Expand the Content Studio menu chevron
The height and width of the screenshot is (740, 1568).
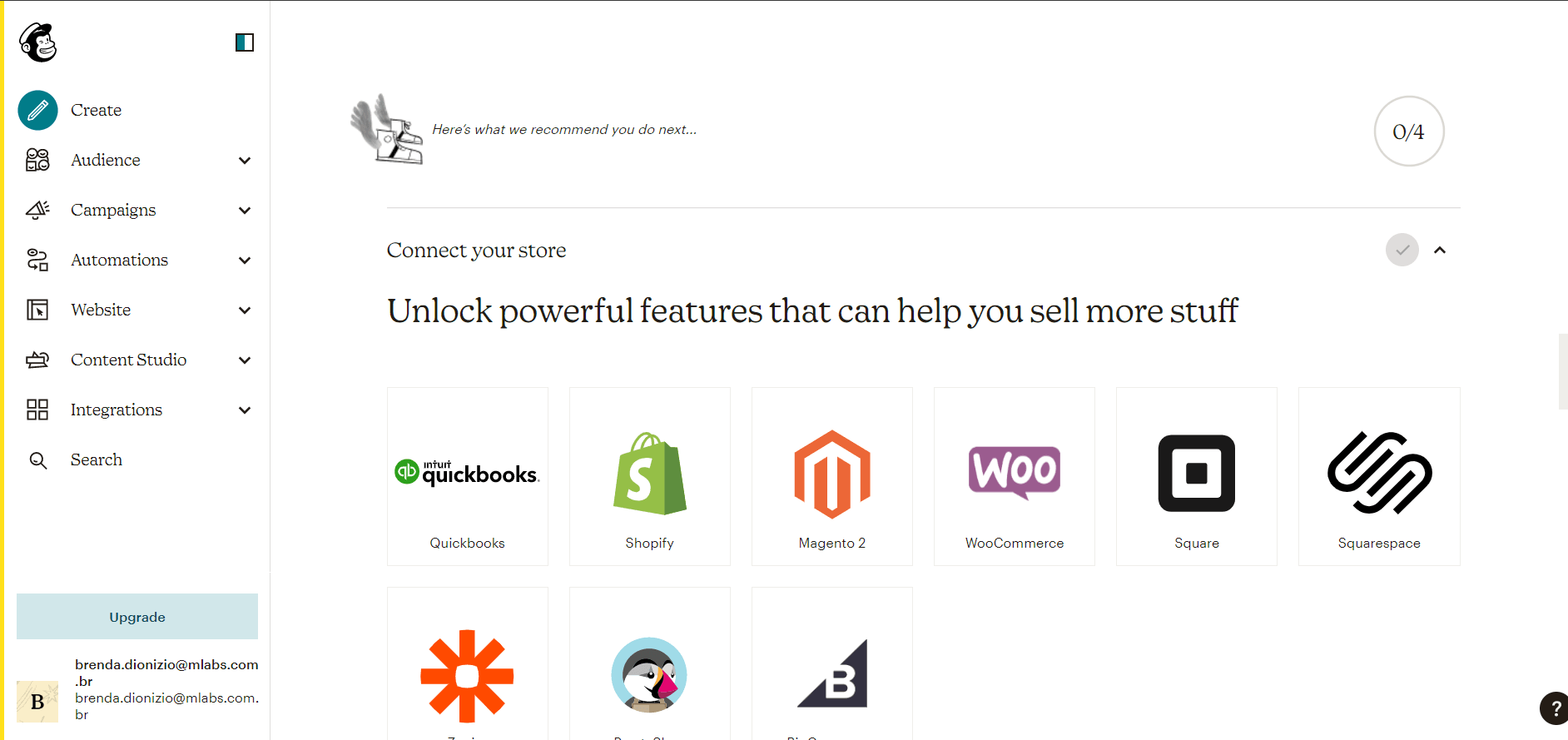point(245,360)
